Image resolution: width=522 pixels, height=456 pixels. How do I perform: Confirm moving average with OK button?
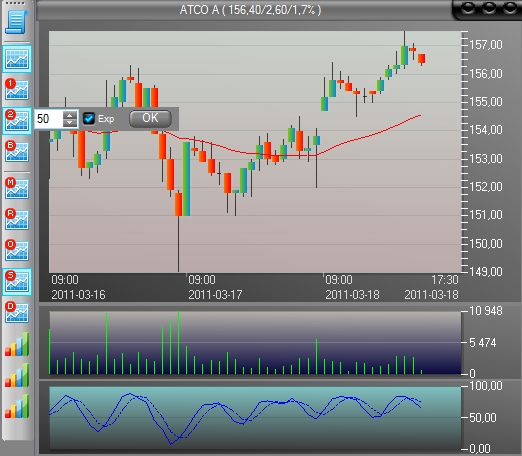click(150, 119)
